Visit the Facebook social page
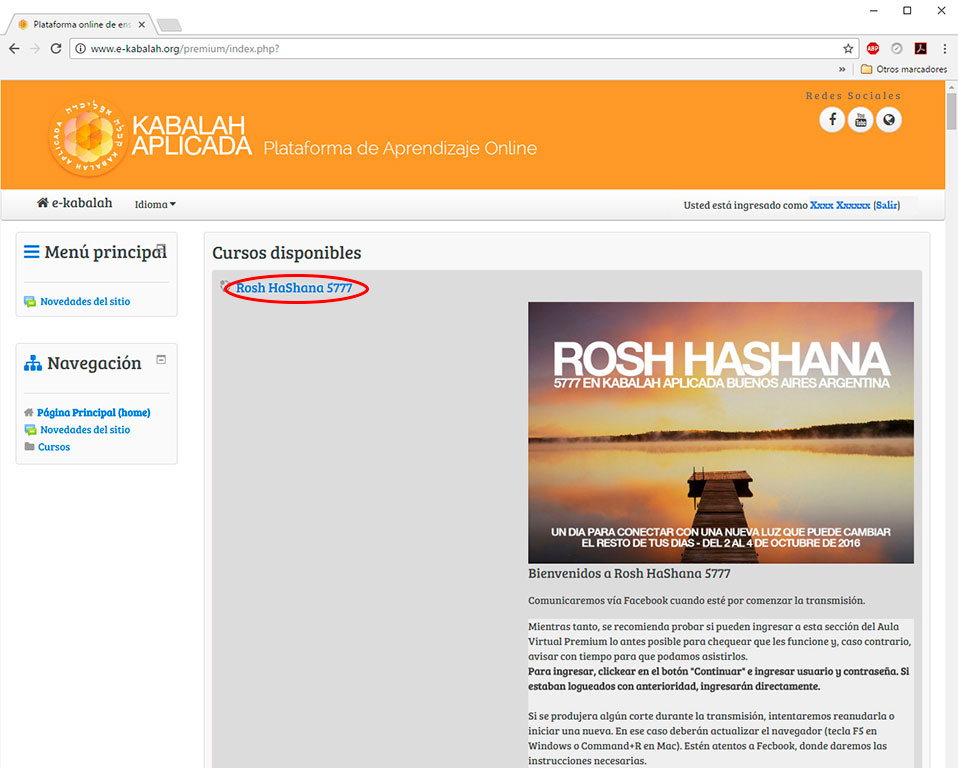 pyautogui.click(x=832, y=120)
